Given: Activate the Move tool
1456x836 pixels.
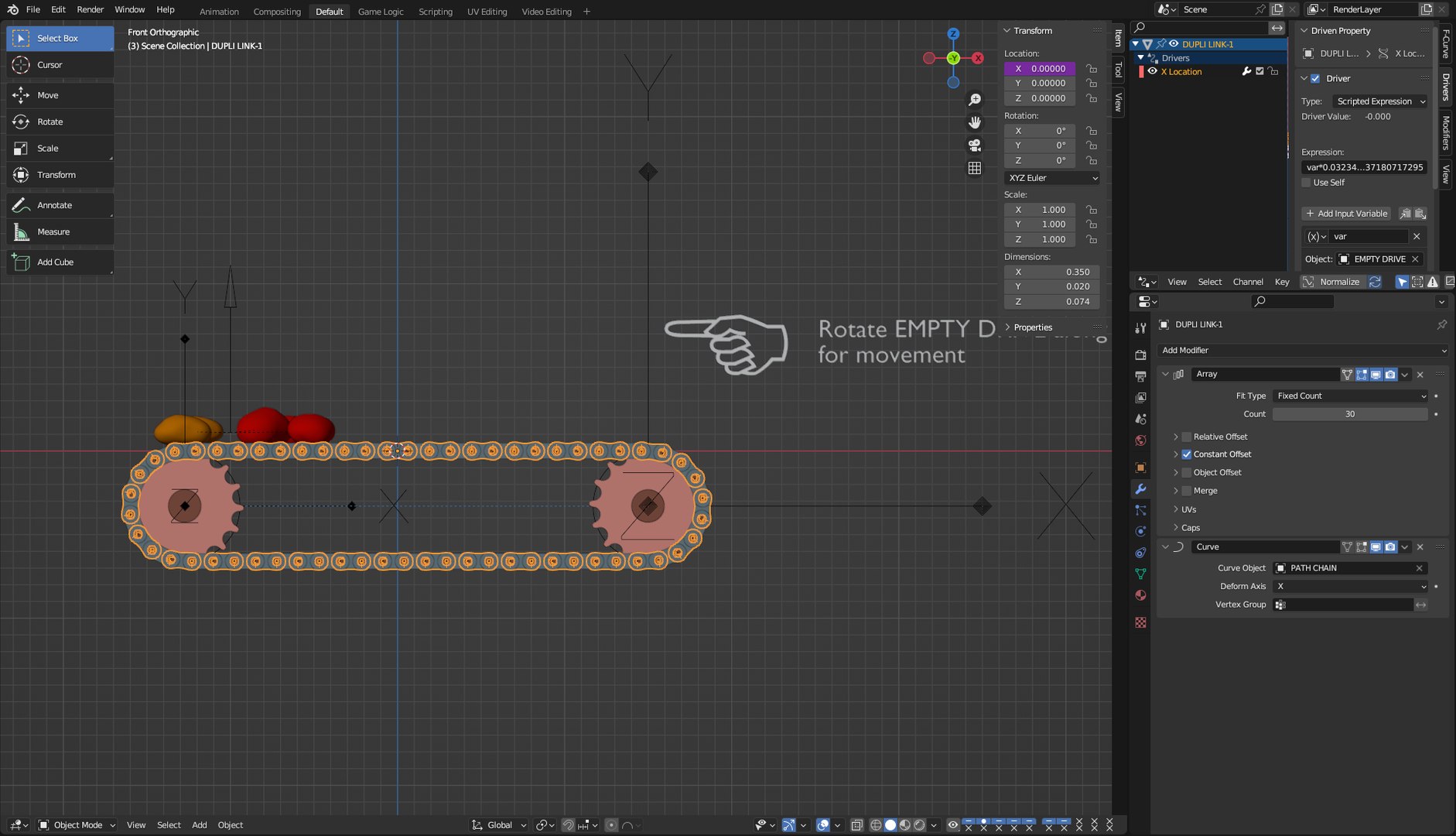Looking at the screenshot, I should pyautogui.click(x=60, y=95).
